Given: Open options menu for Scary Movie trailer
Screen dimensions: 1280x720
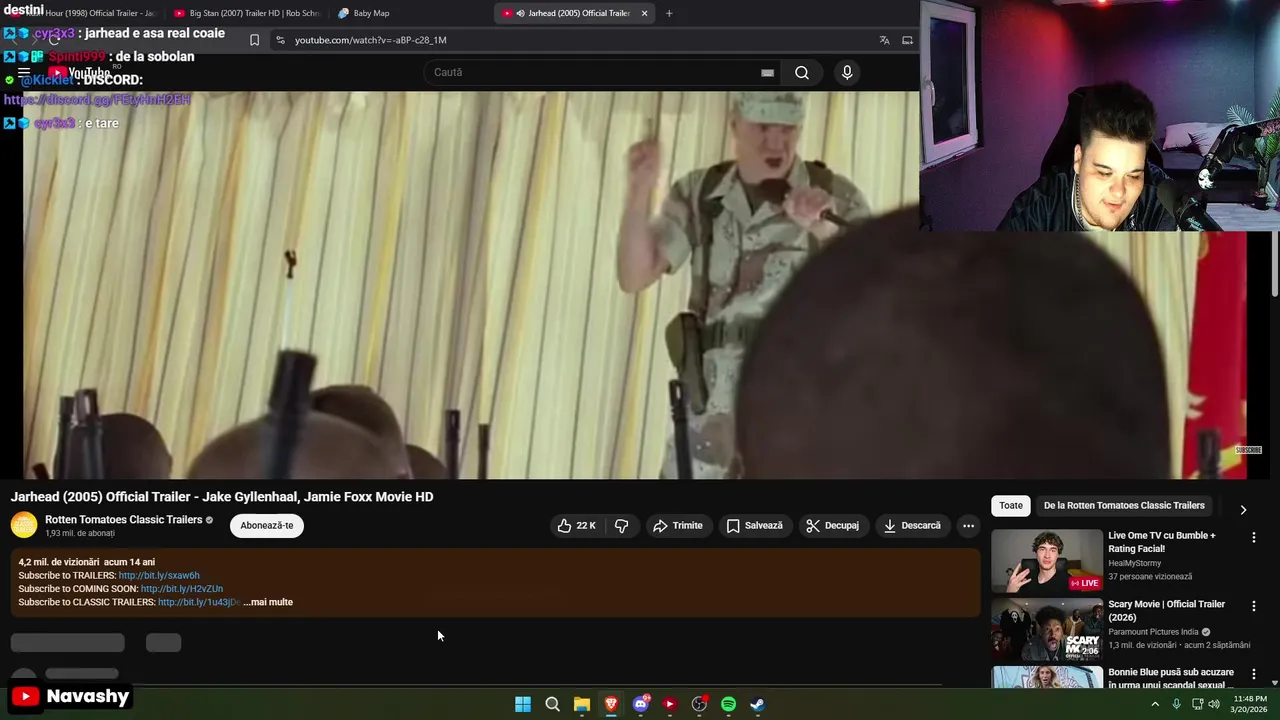Looking at the screenshot, I should [1253, 606].
